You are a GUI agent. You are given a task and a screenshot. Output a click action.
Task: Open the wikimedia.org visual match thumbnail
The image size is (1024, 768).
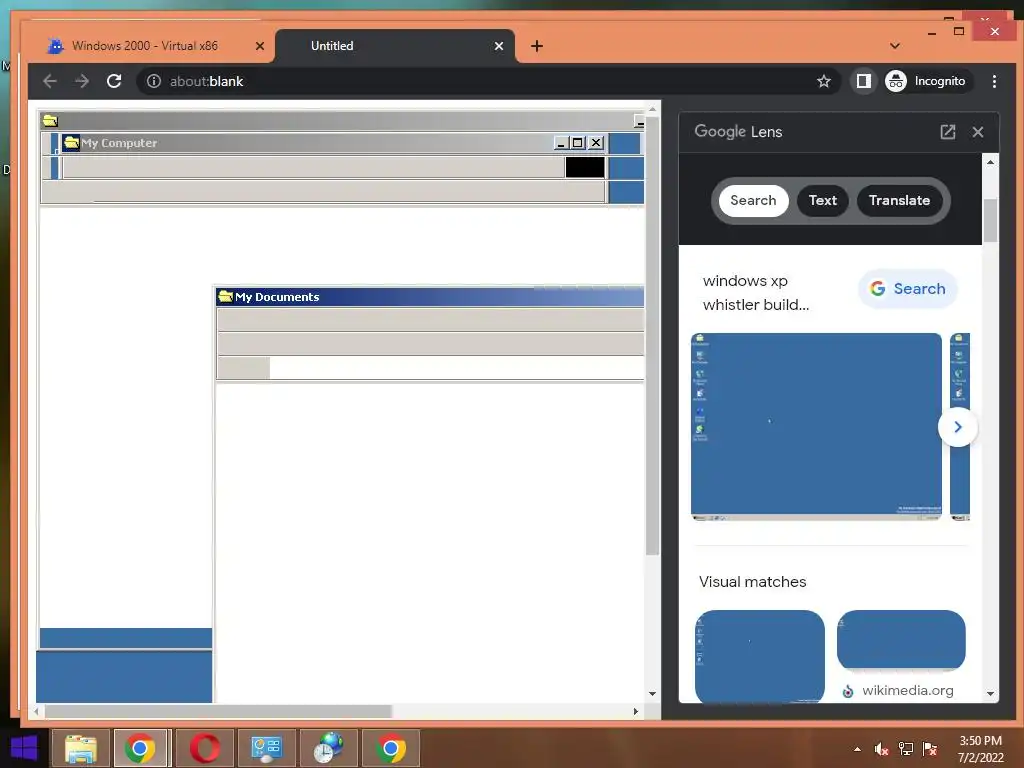901,640
